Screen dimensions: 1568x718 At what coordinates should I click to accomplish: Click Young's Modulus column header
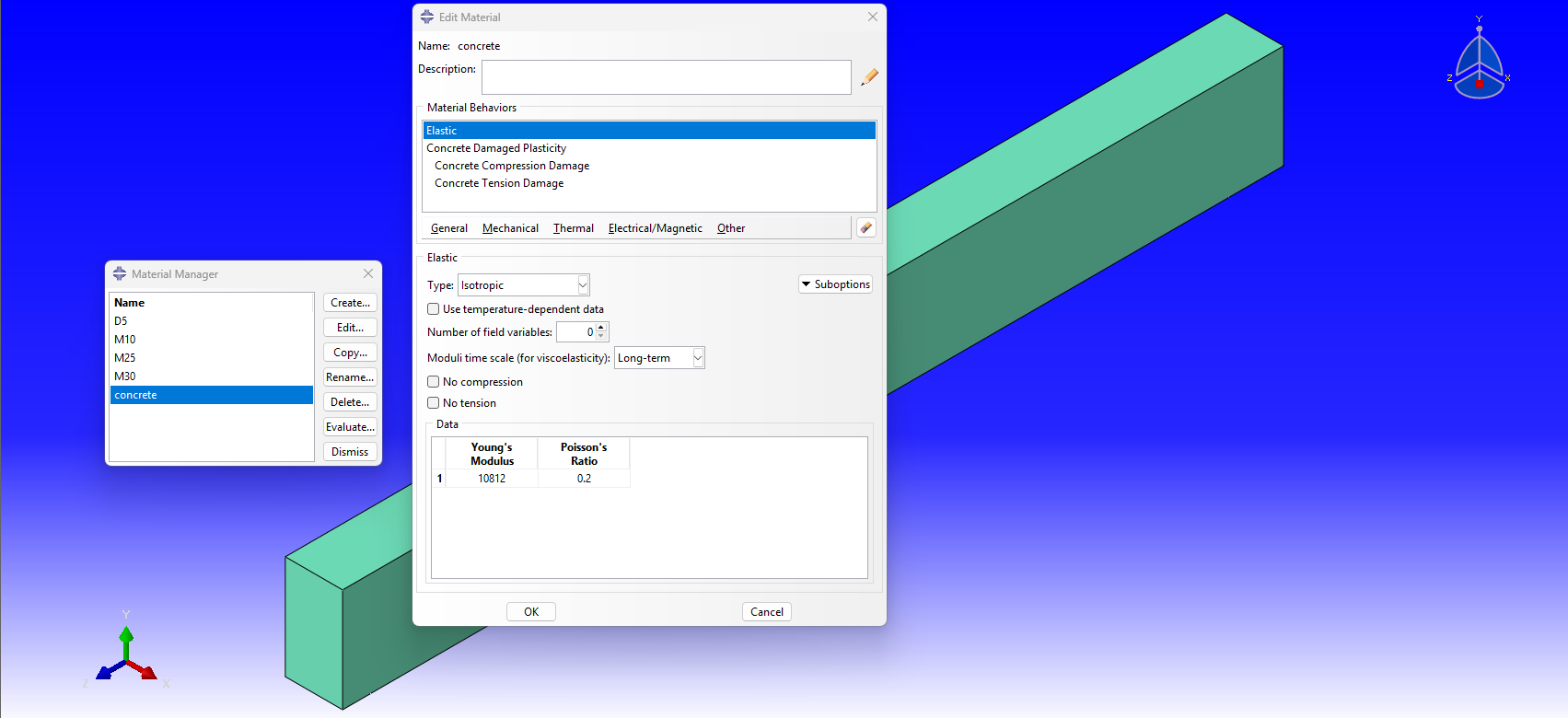coord(492,454)
